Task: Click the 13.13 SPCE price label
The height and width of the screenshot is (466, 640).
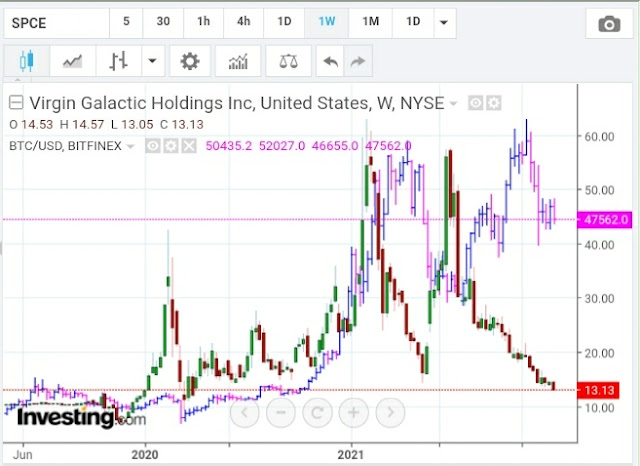Action: pyautogui.click(x=598, y=391)
